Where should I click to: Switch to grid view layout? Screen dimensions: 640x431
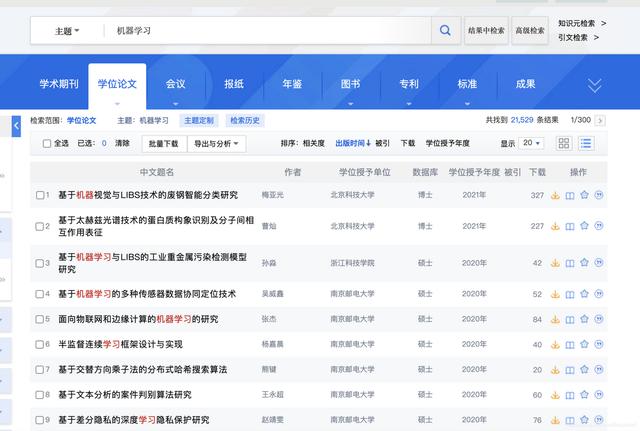pos(564,143)
